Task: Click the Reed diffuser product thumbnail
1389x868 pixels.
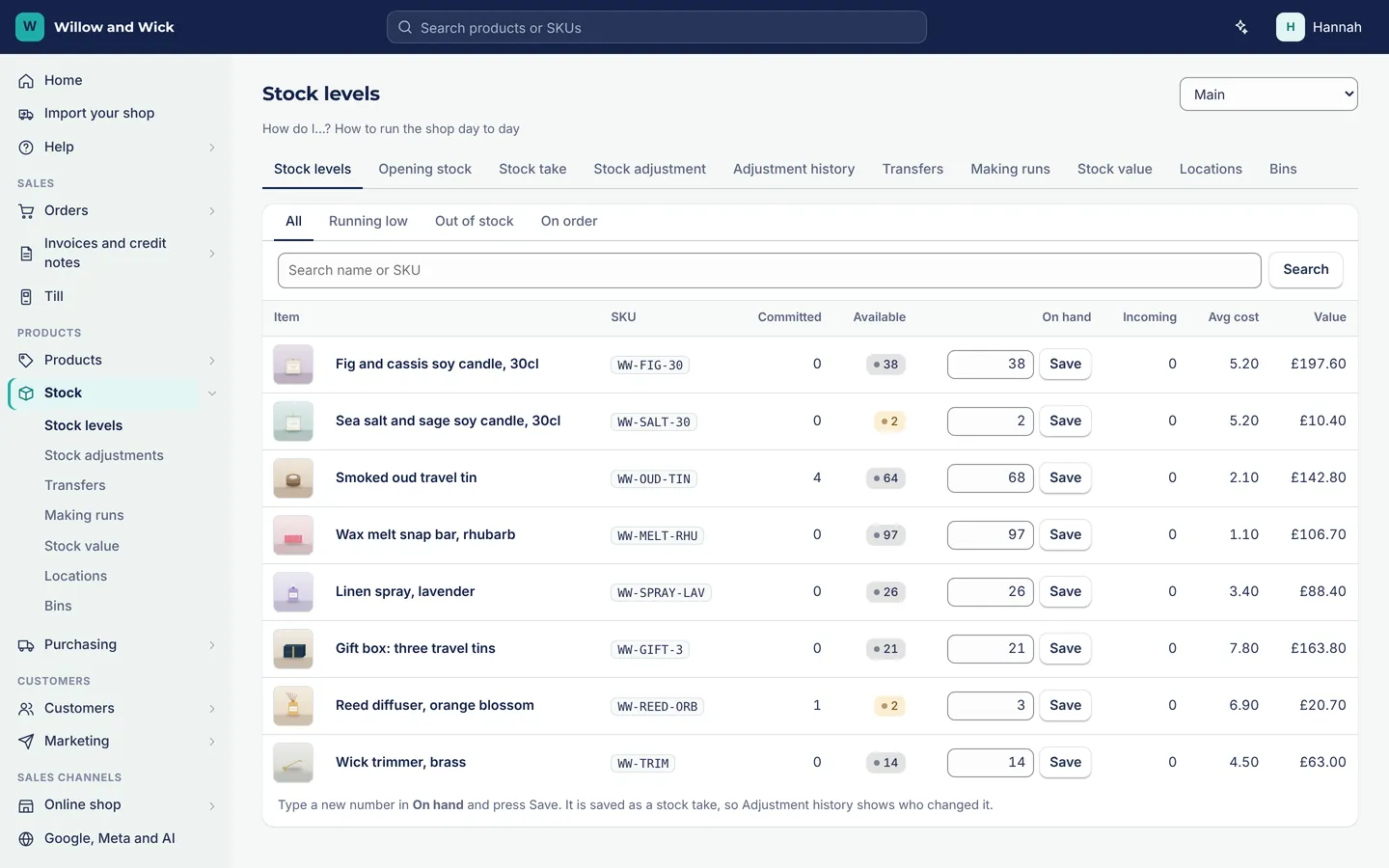Action: click(293, 706)
